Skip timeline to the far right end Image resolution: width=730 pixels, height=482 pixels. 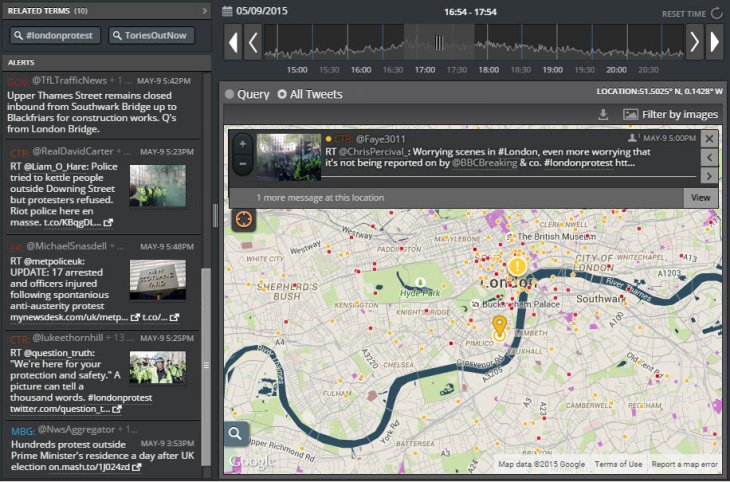click(715, 42)
